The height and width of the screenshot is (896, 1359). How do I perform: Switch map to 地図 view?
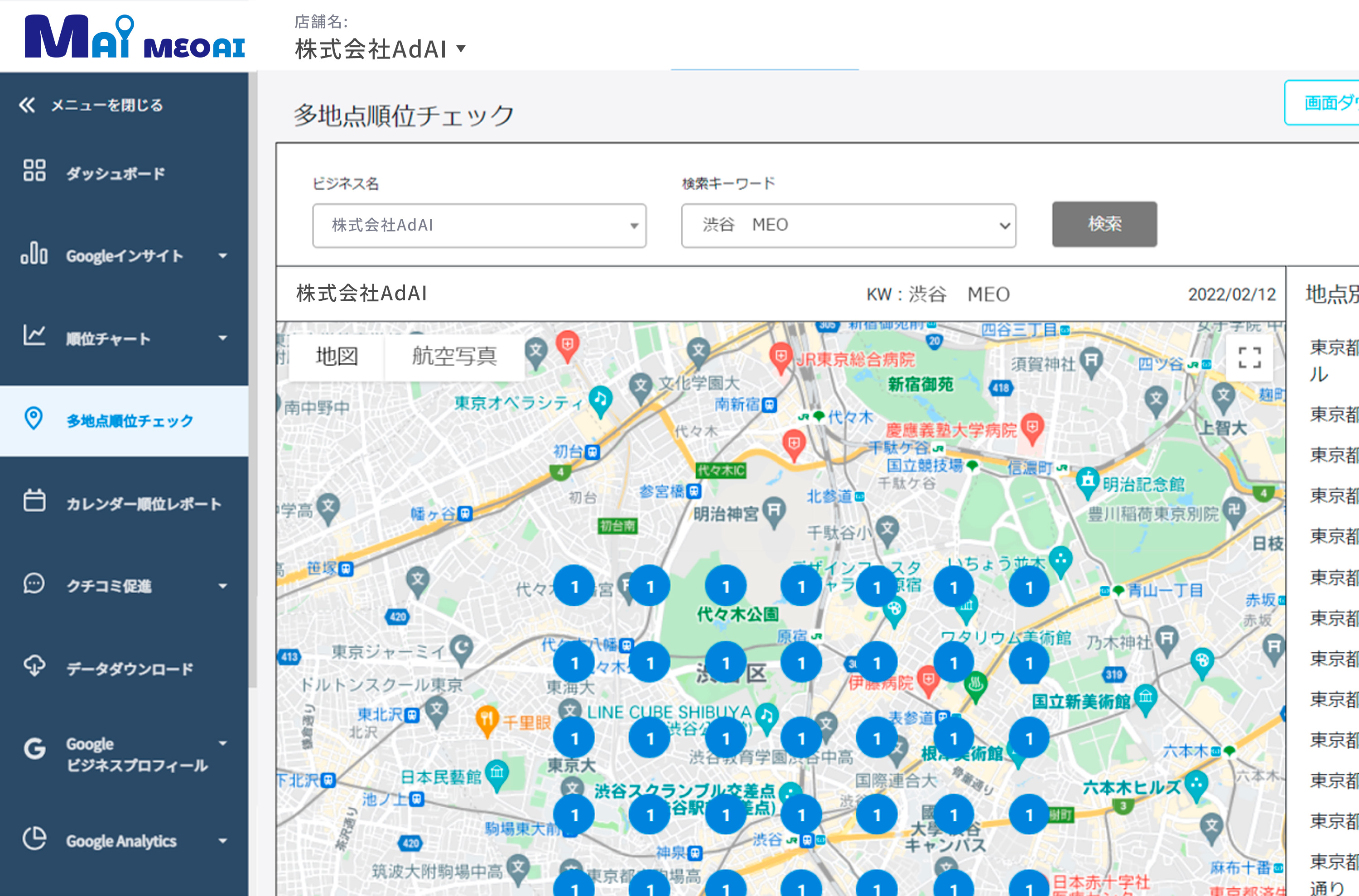(337, 356)
